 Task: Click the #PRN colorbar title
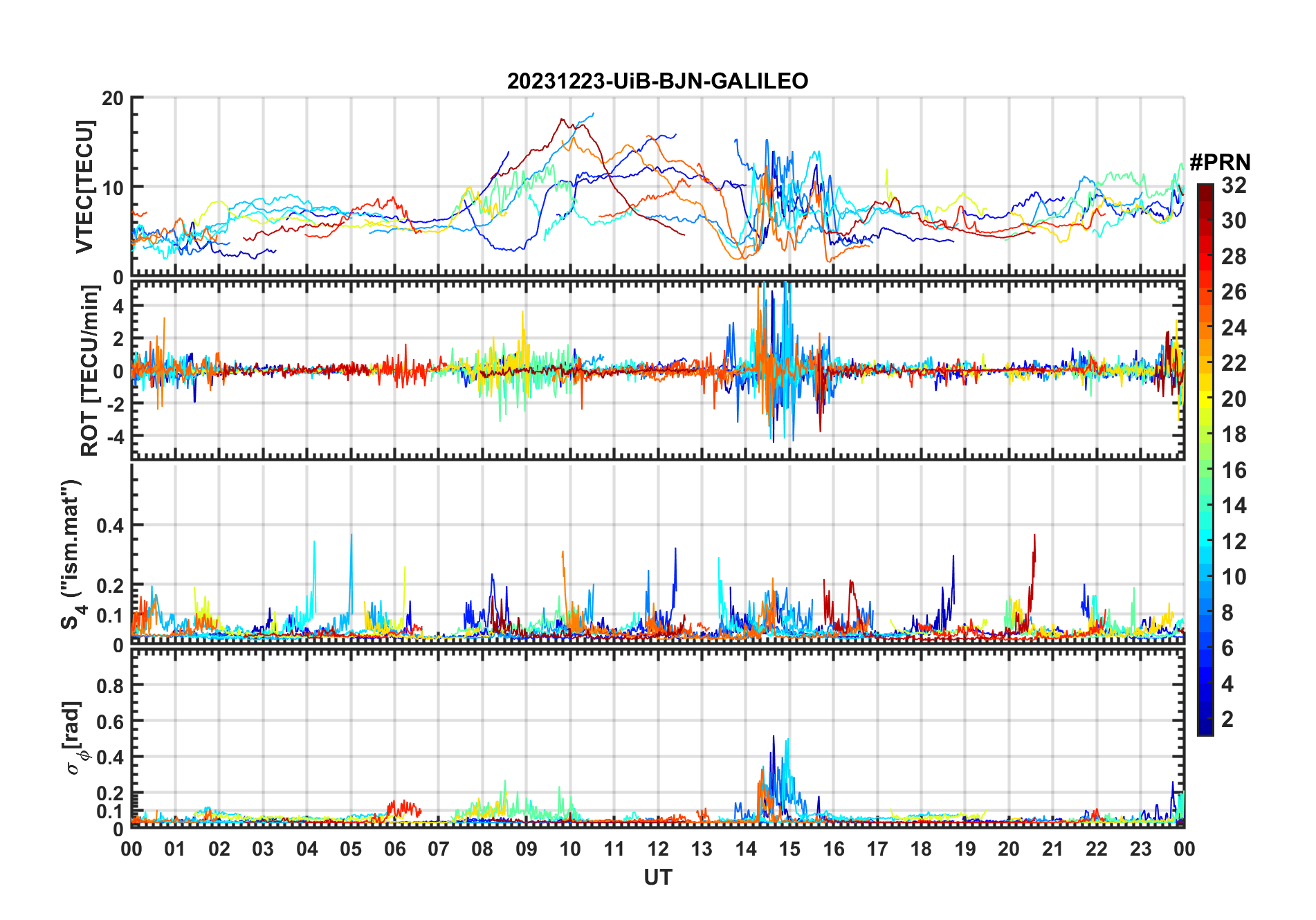(x=1220, y=163)
